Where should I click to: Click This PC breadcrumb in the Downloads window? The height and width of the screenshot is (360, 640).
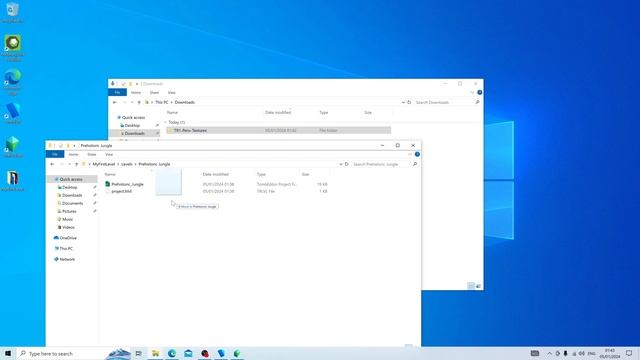pos(162,102)
